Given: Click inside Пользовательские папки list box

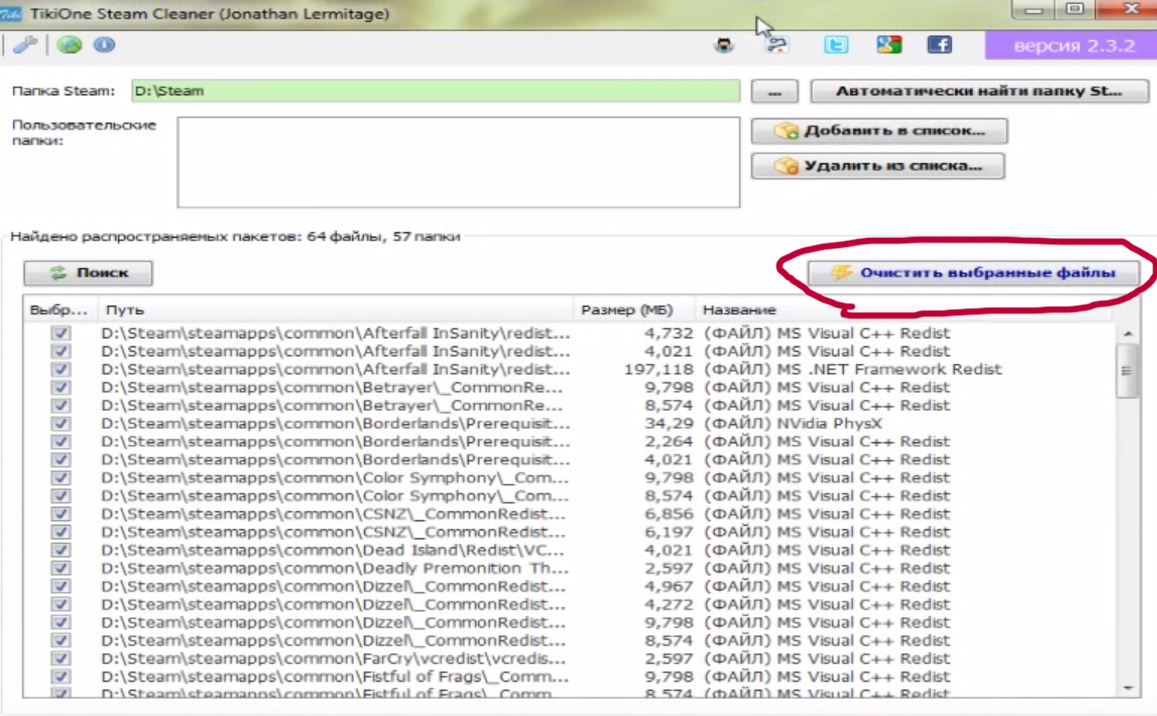Looking at the screenshot, I should coord(458,162).
